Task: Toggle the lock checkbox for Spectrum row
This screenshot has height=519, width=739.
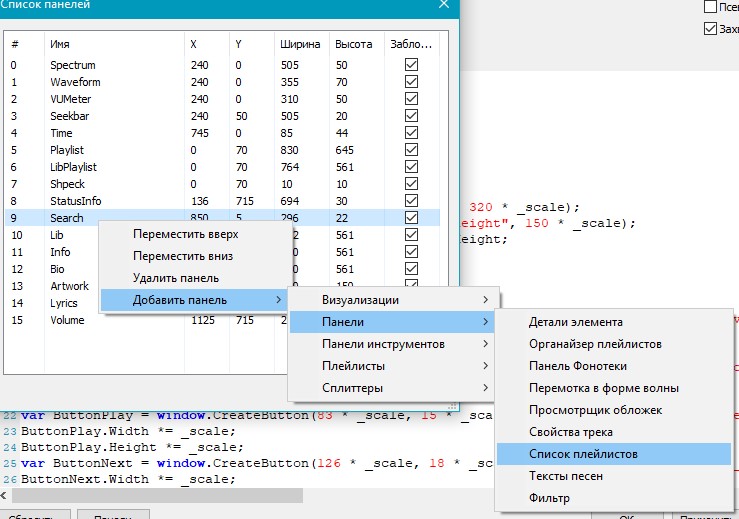Action: coord(411,65)
